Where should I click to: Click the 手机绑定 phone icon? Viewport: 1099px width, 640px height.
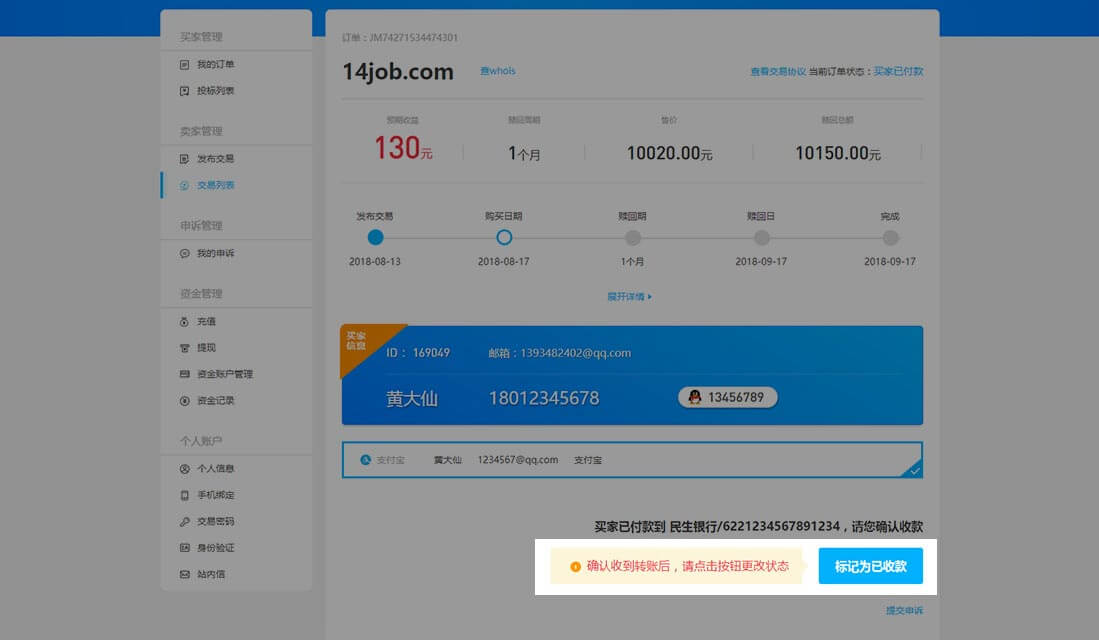click(x=184, y=495)
